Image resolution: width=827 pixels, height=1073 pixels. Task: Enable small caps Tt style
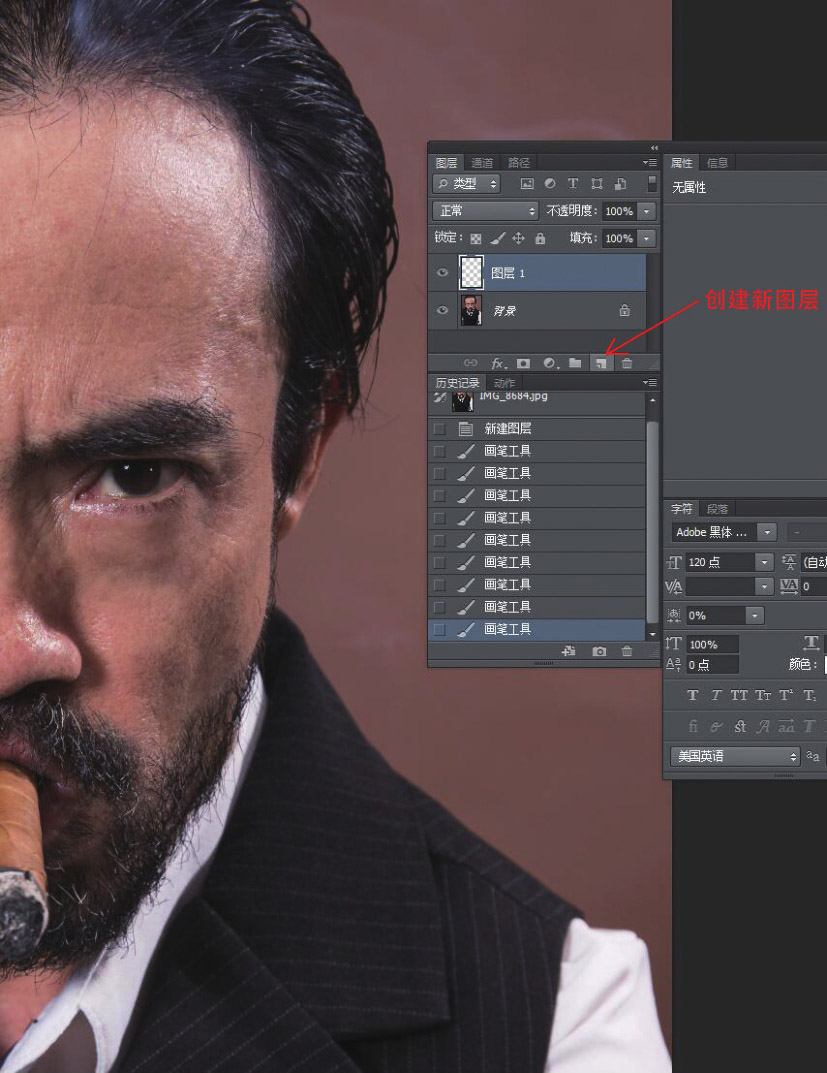coord(763,695)
